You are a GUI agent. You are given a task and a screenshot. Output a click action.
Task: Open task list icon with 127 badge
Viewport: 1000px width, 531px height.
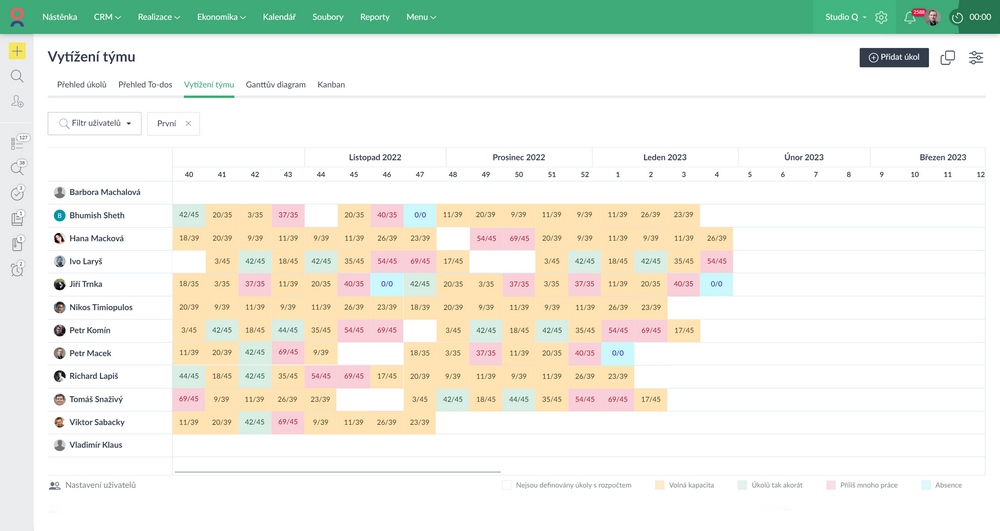click(x=17, y=143)
